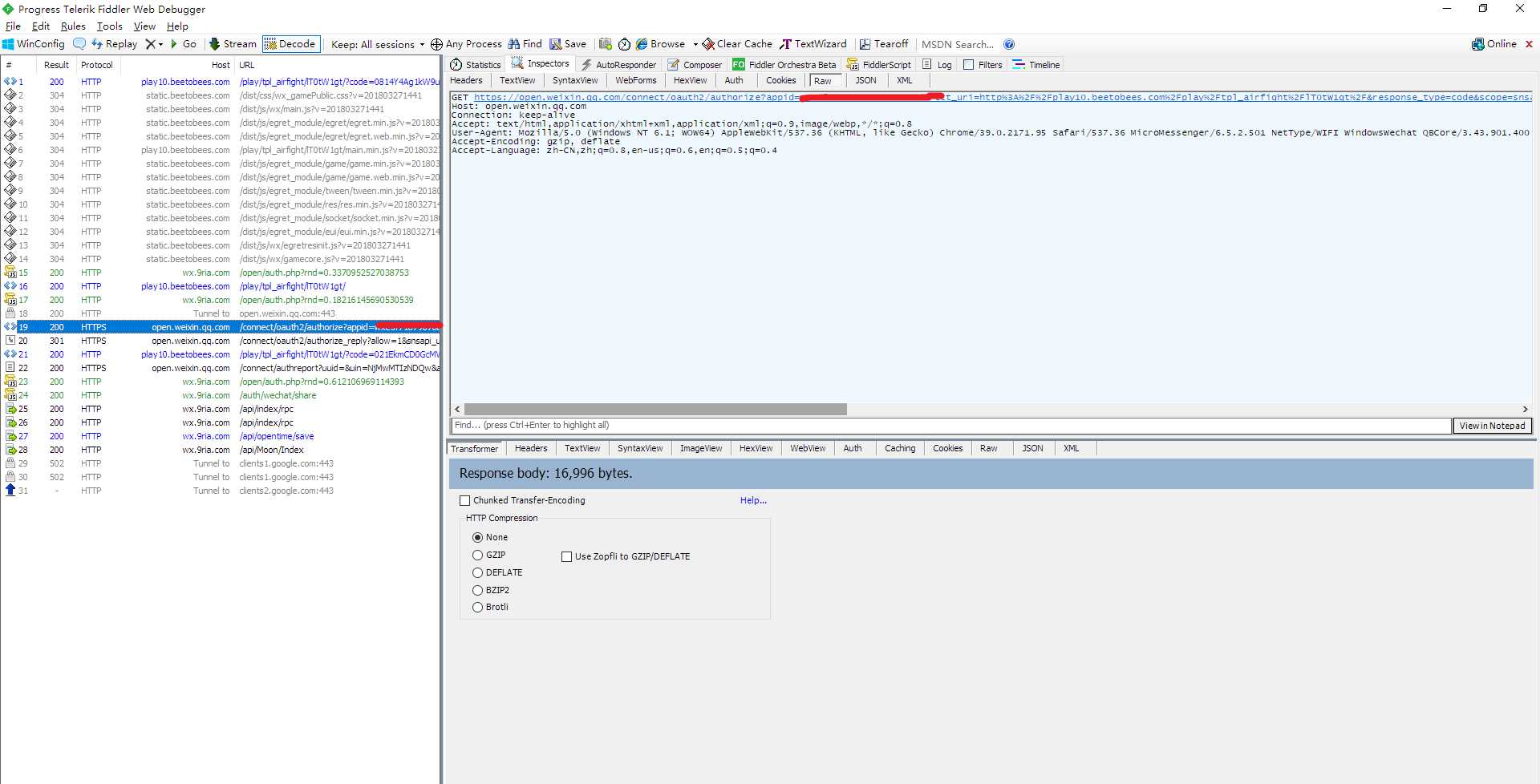This screenshot has height=784, width=1540.
Task: Select response Caching tab
Action: pyautogui.click(x=900, y=448)
